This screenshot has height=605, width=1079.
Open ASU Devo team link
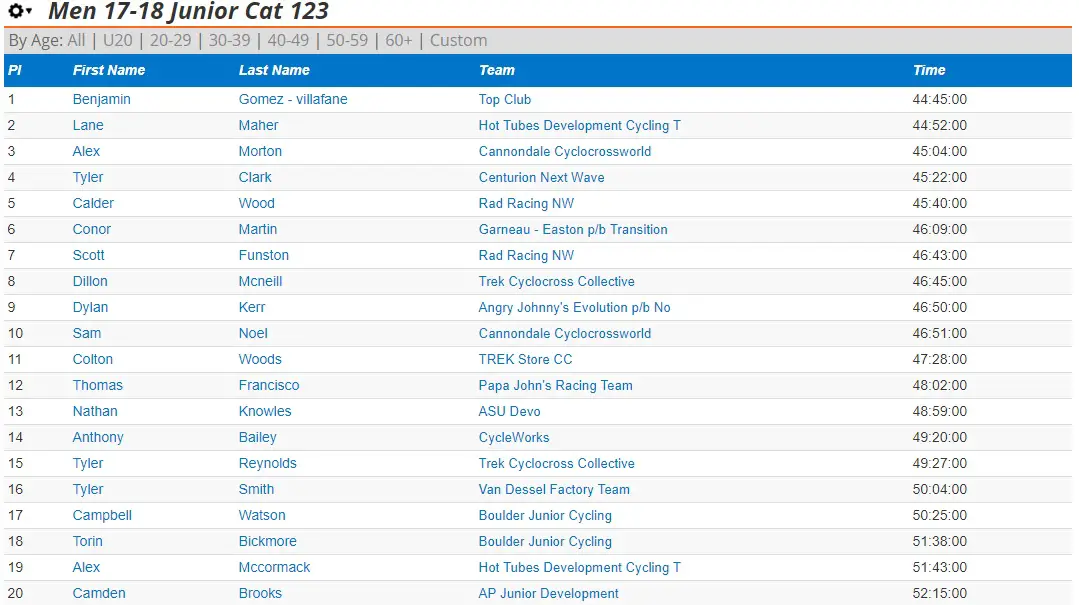point(510,412)
